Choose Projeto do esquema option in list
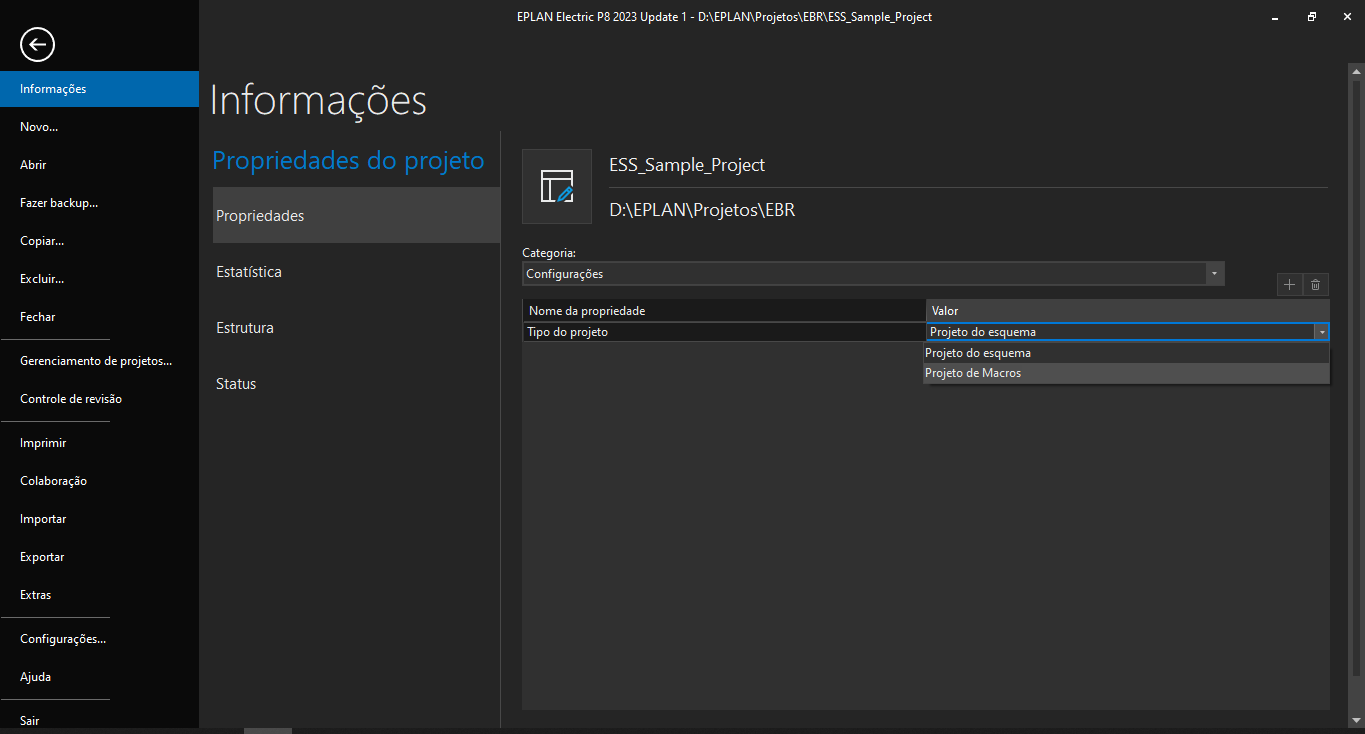The height and width of the screenshot is (734, 1365). pos(977,353)
